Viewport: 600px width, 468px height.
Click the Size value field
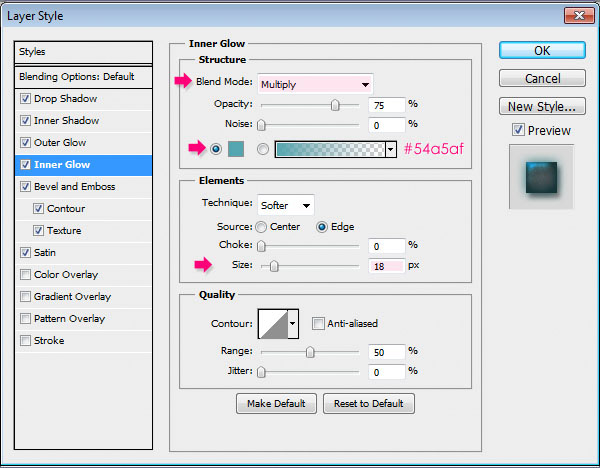click(386, 266)
